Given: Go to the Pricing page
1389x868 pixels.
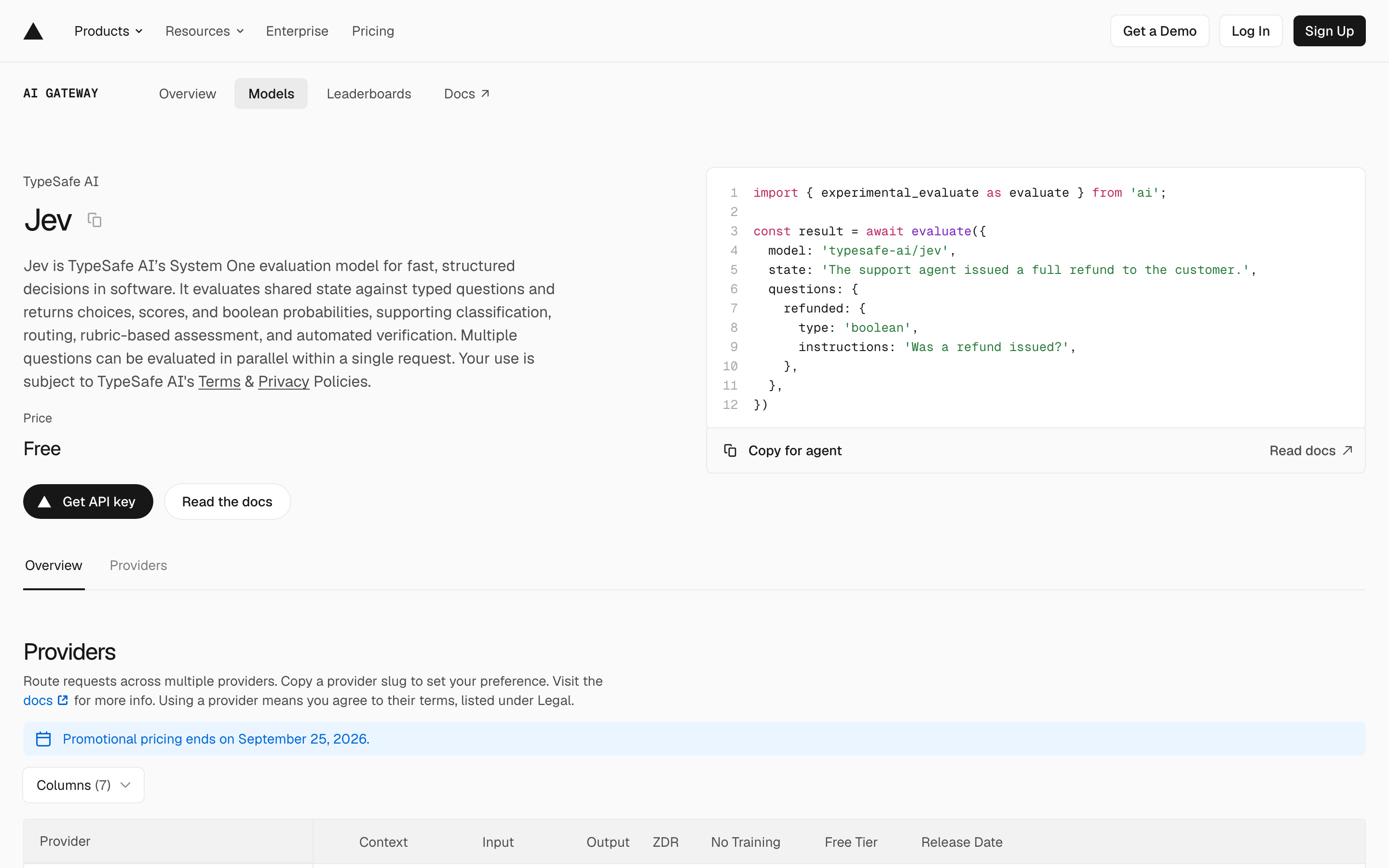Looking at the screenshot, I should tap(373, 31).
